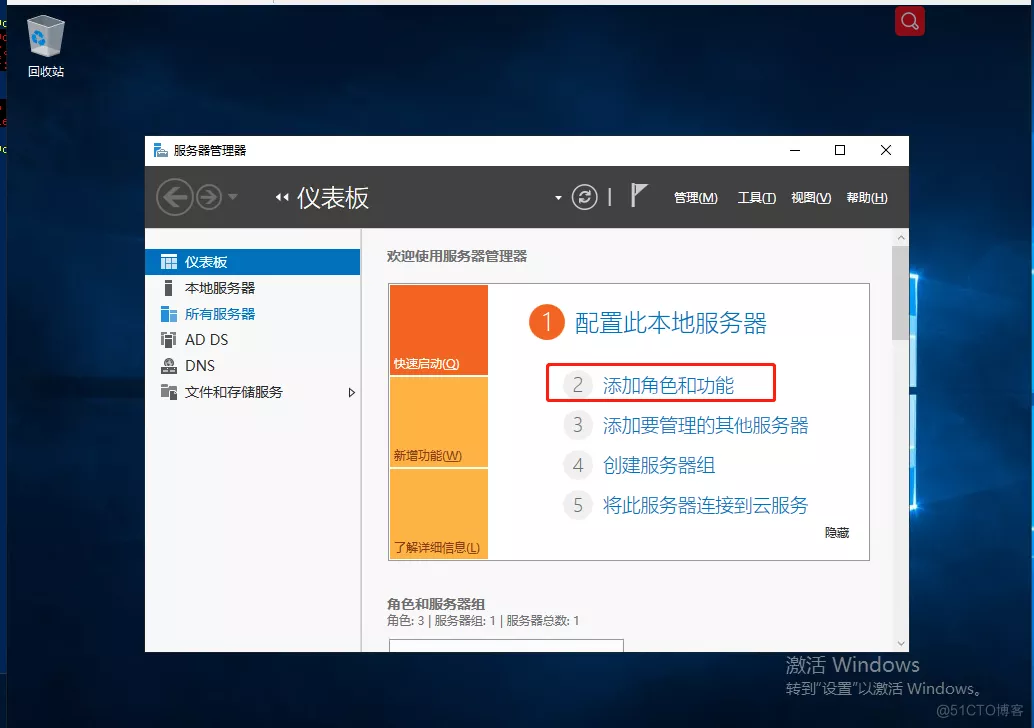Select DNS in the sidebar

tap(253, 365)
